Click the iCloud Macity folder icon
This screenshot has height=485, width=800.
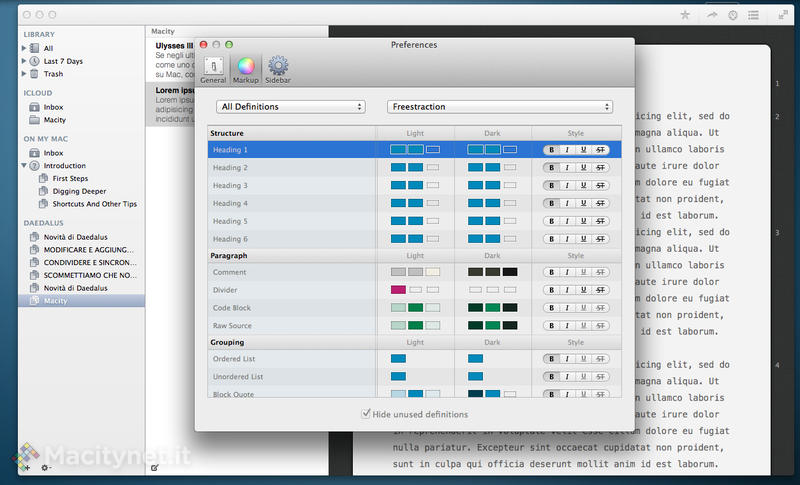pyautogui.click(x=34, y=120)
